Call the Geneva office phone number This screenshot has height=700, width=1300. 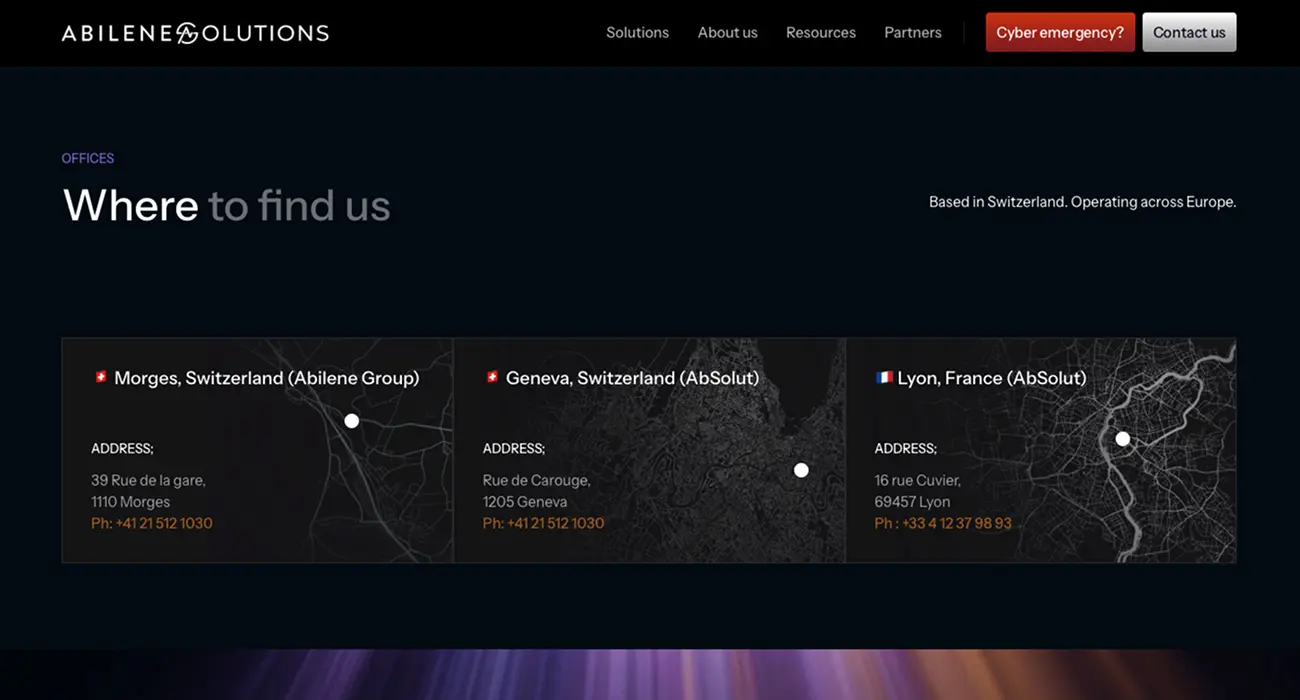pos(544,523)
